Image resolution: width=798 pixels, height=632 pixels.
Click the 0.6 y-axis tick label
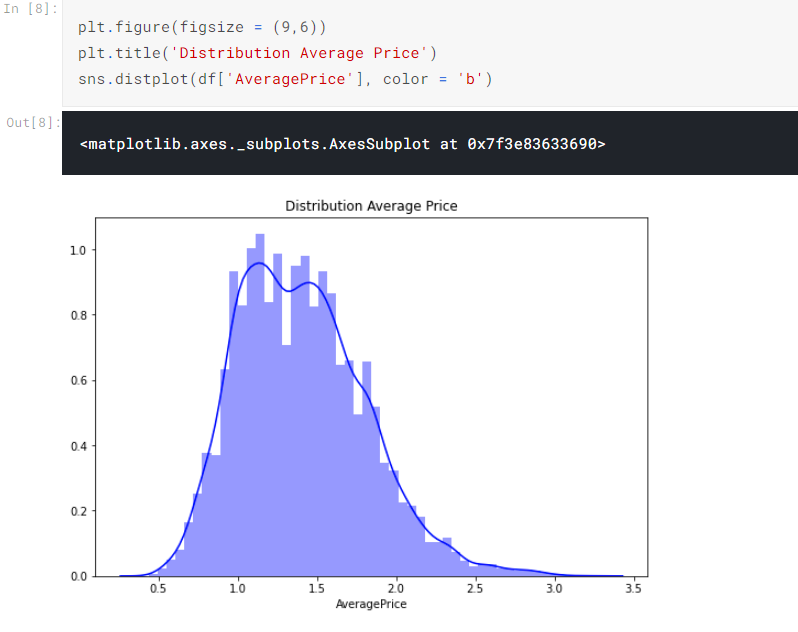pos(78,381)
